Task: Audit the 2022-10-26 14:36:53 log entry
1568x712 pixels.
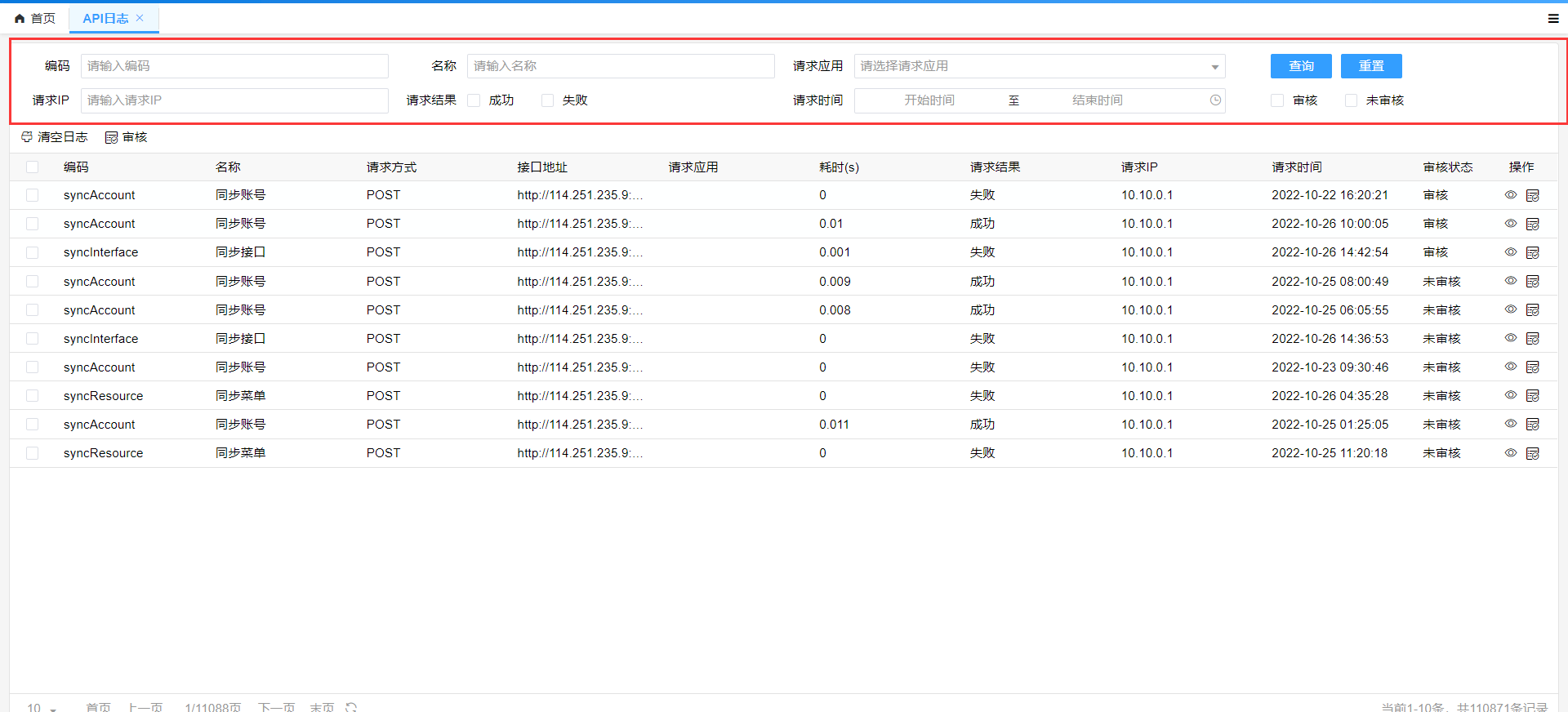Action: pos(1533,338)
